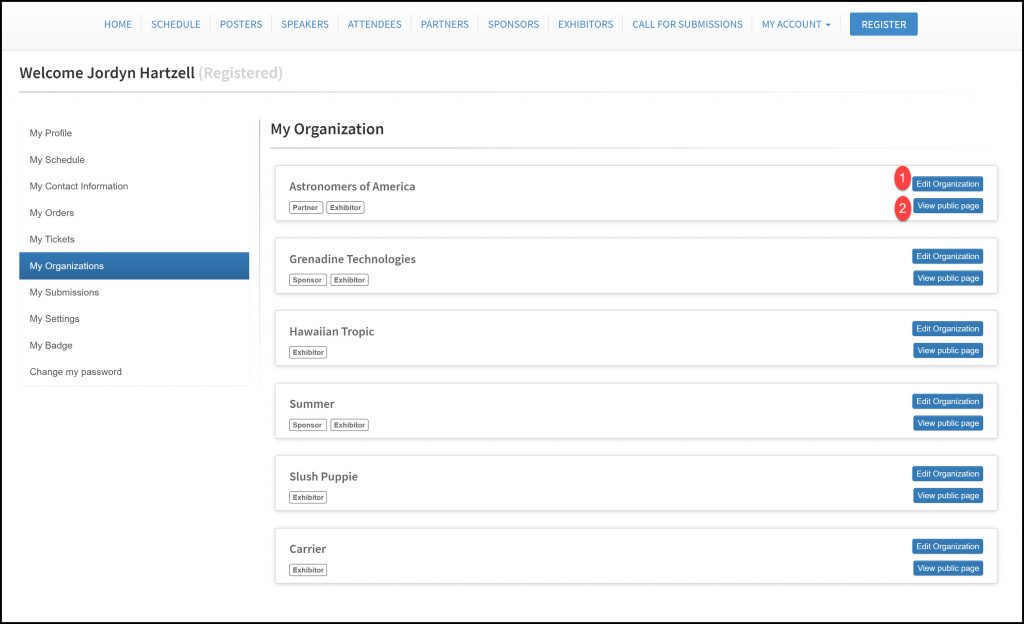Viewport: 1024px width, 624px height.
Task: Select EXHIBITORS in the navigation bar
Action: pyautogui.click(x=585, y=24)
